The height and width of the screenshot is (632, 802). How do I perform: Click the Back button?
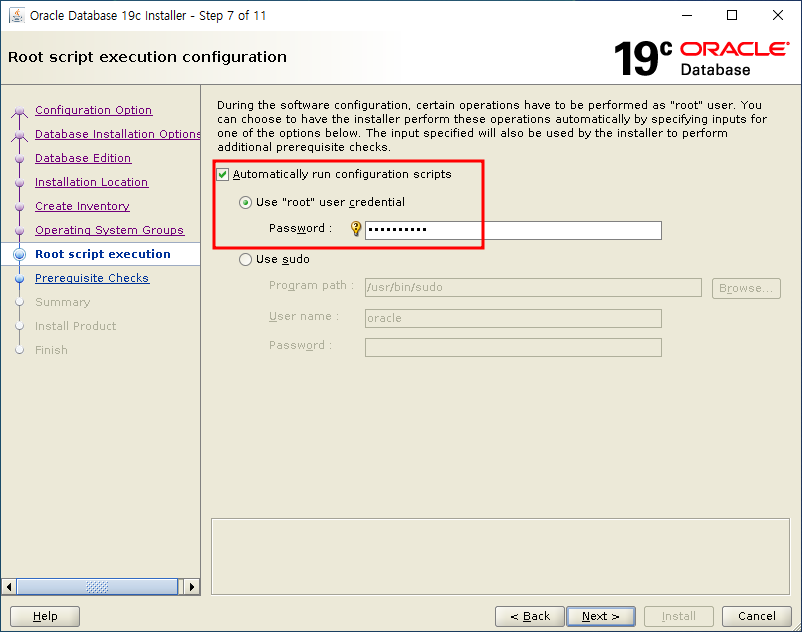530,616
